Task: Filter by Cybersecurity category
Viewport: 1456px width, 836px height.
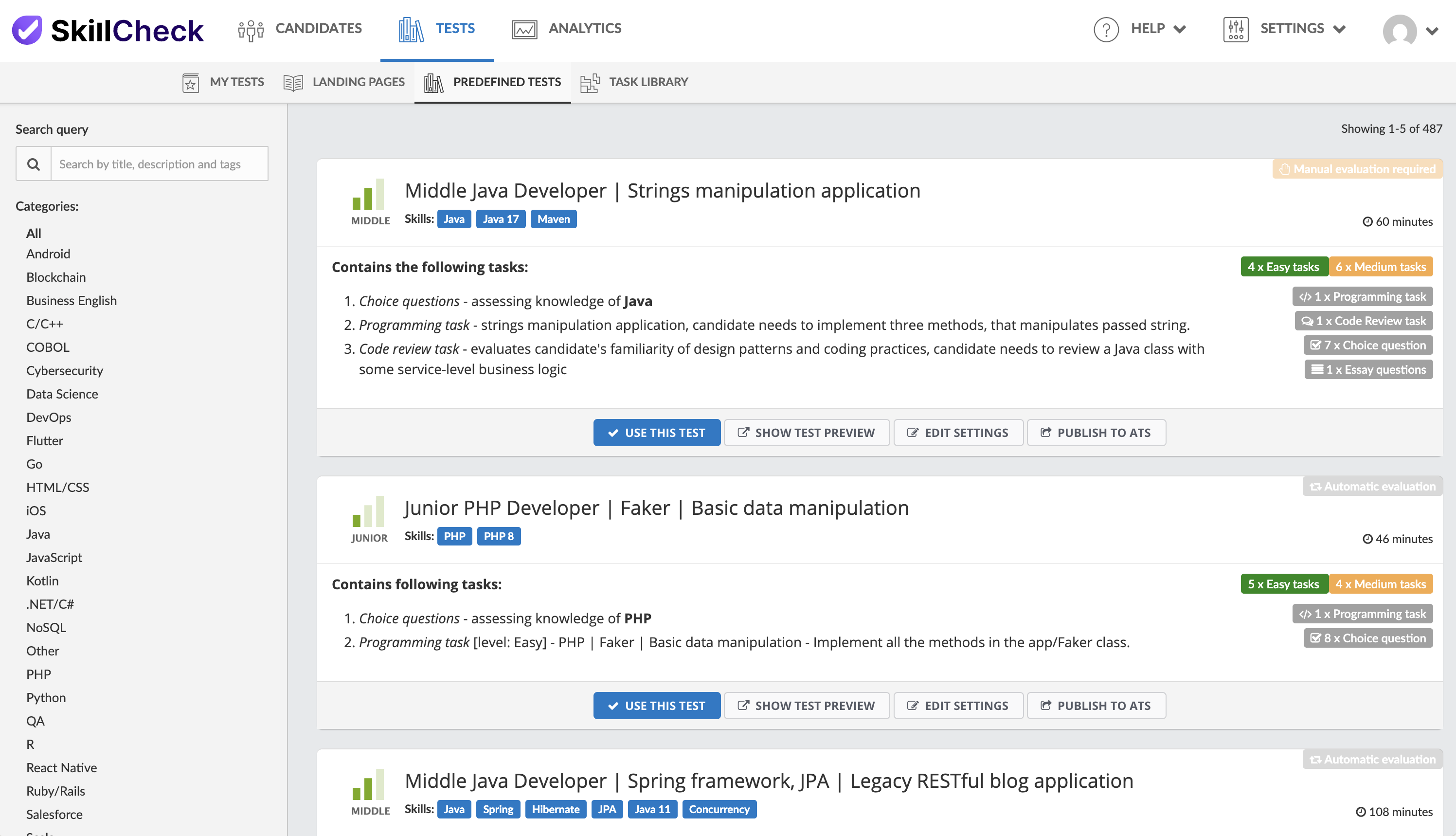Action: 64,370
